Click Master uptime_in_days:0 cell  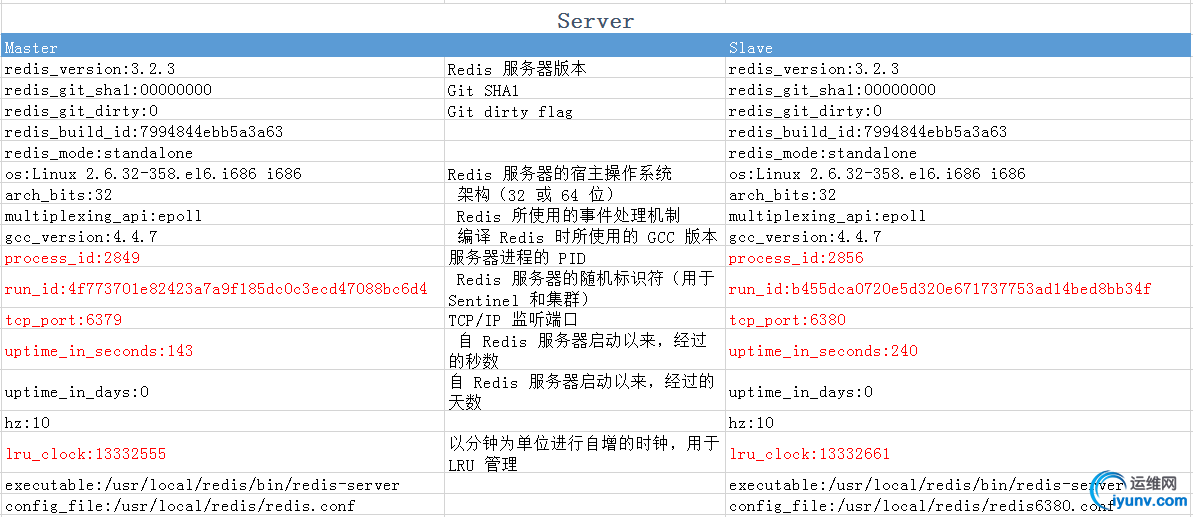[x=222, y=392]
